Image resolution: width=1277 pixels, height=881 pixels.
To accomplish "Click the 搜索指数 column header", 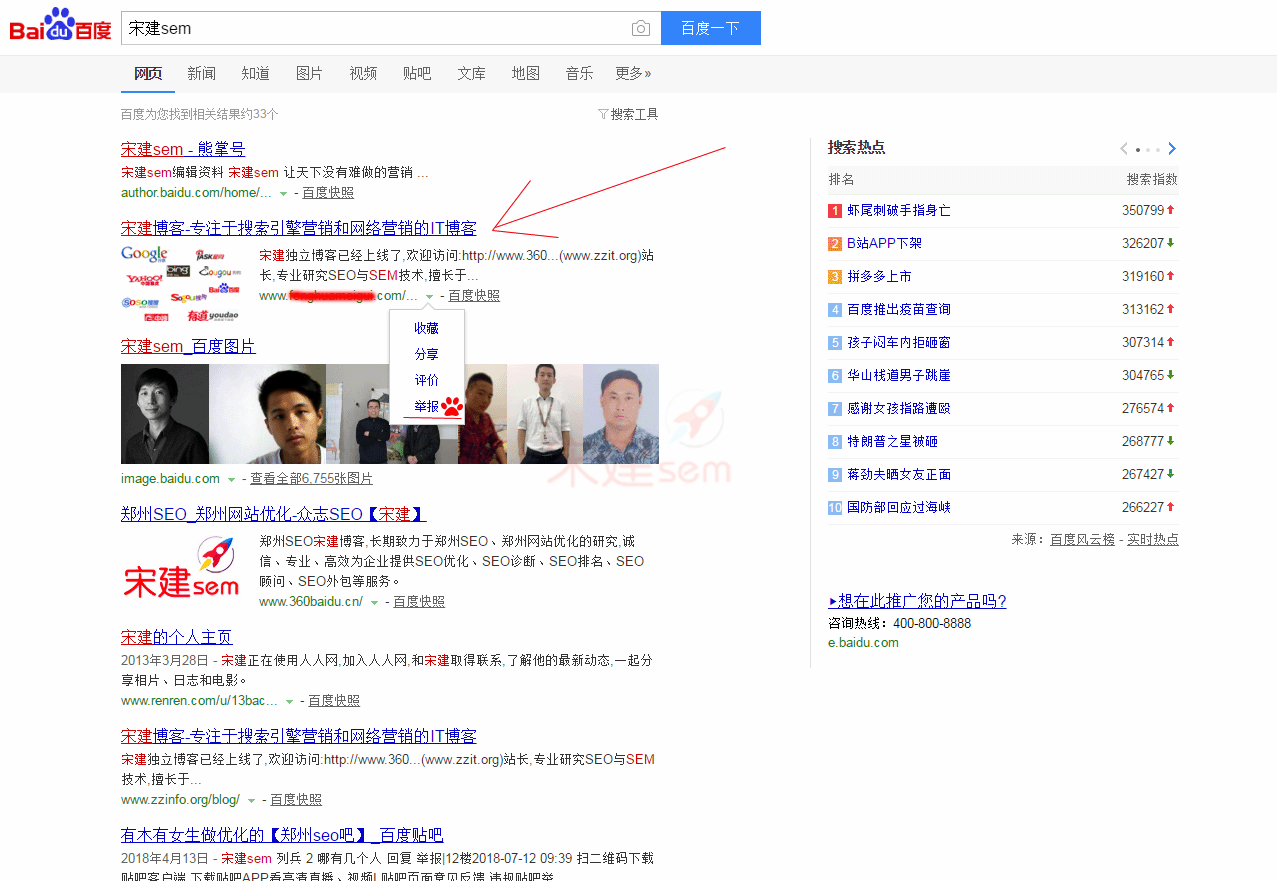I will [x=1152, y=180].
